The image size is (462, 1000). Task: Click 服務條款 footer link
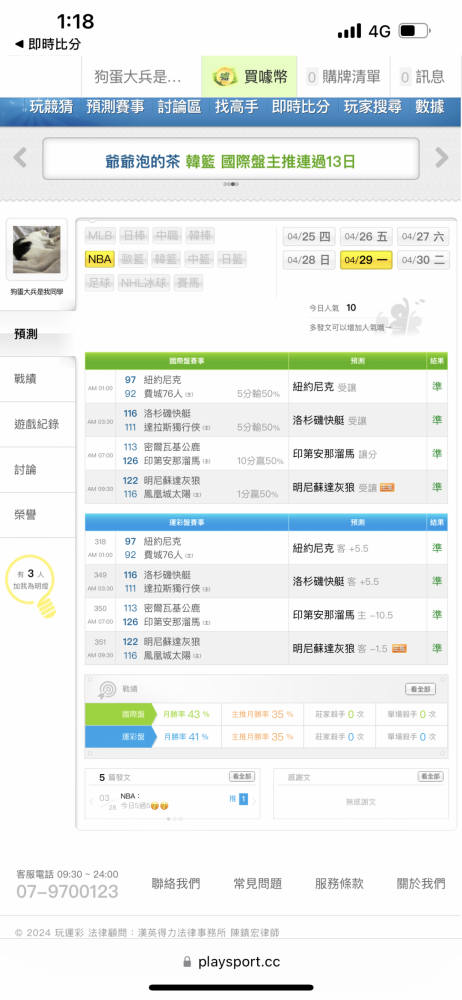[339, 884]
